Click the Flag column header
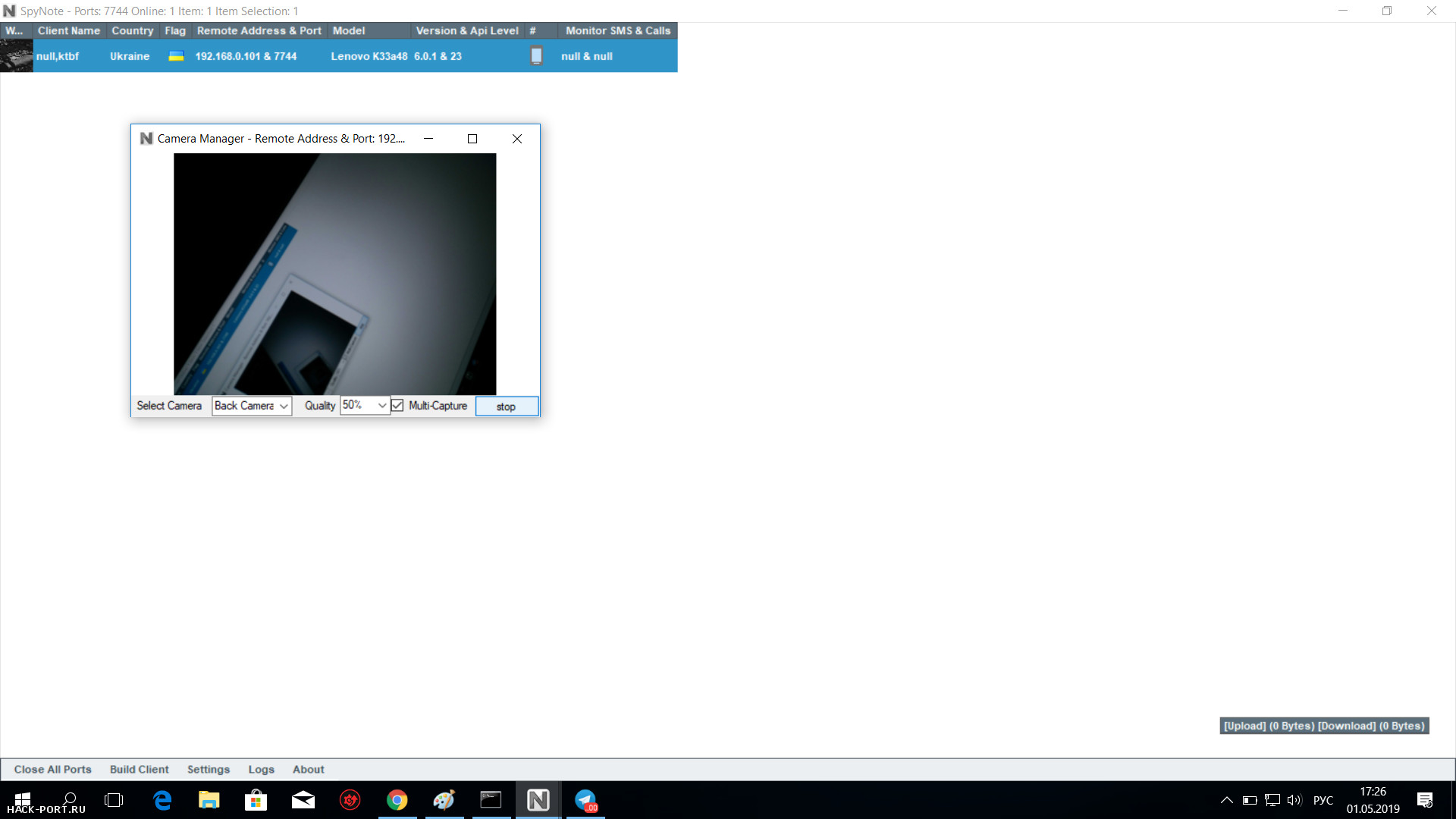This screenshot has height=819, width=1456. tap(175, 30)
